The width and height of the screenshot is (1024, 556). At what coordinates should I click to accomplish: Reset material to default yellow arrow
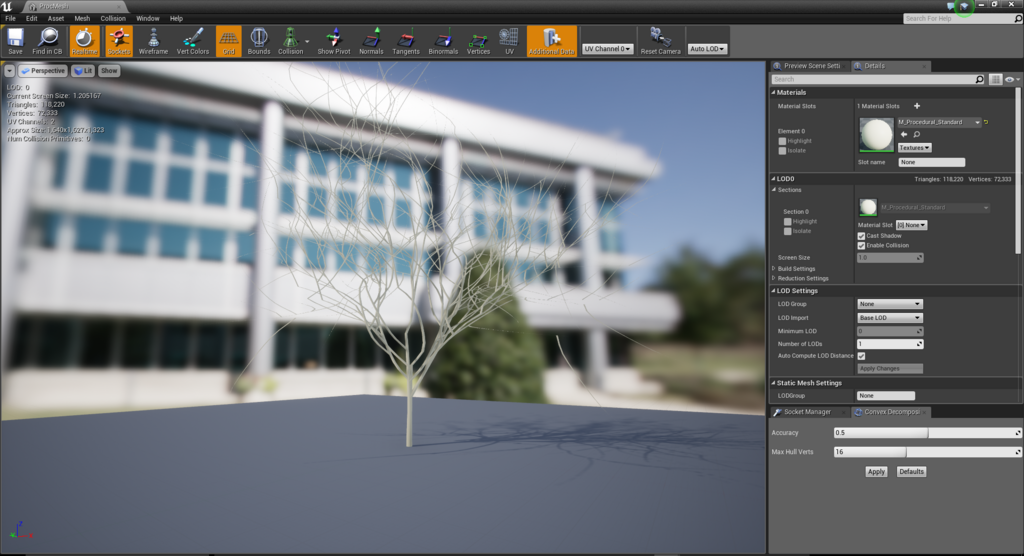(986, 122)
